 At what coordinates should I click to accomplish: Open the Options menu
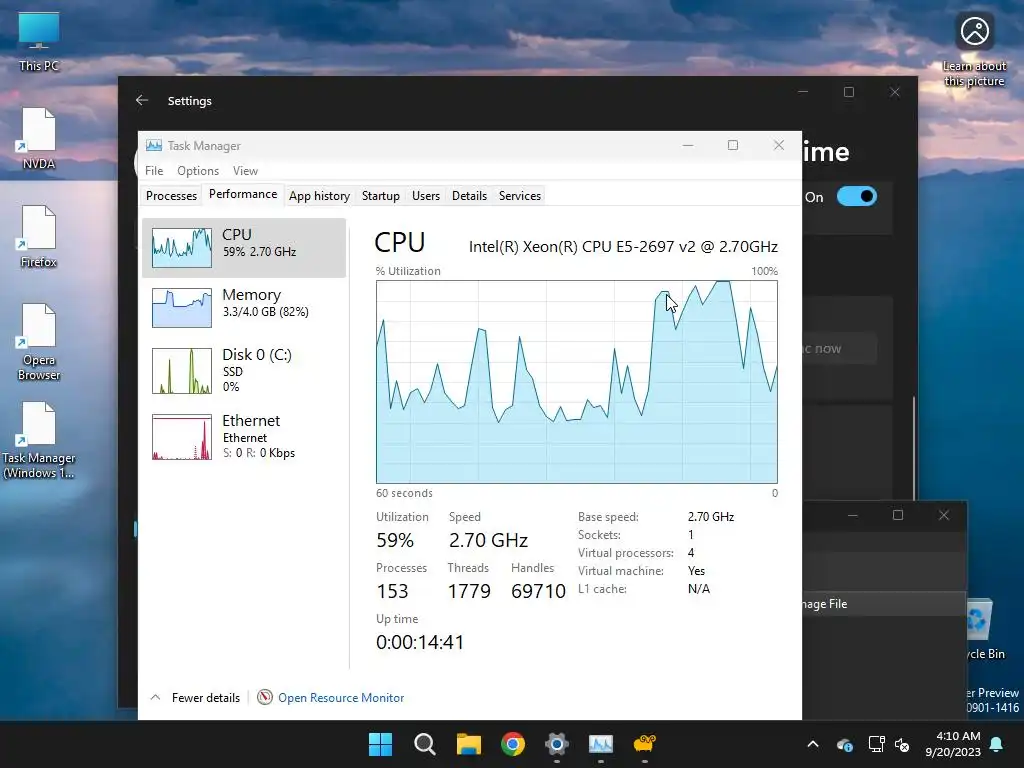click(198, 170)
